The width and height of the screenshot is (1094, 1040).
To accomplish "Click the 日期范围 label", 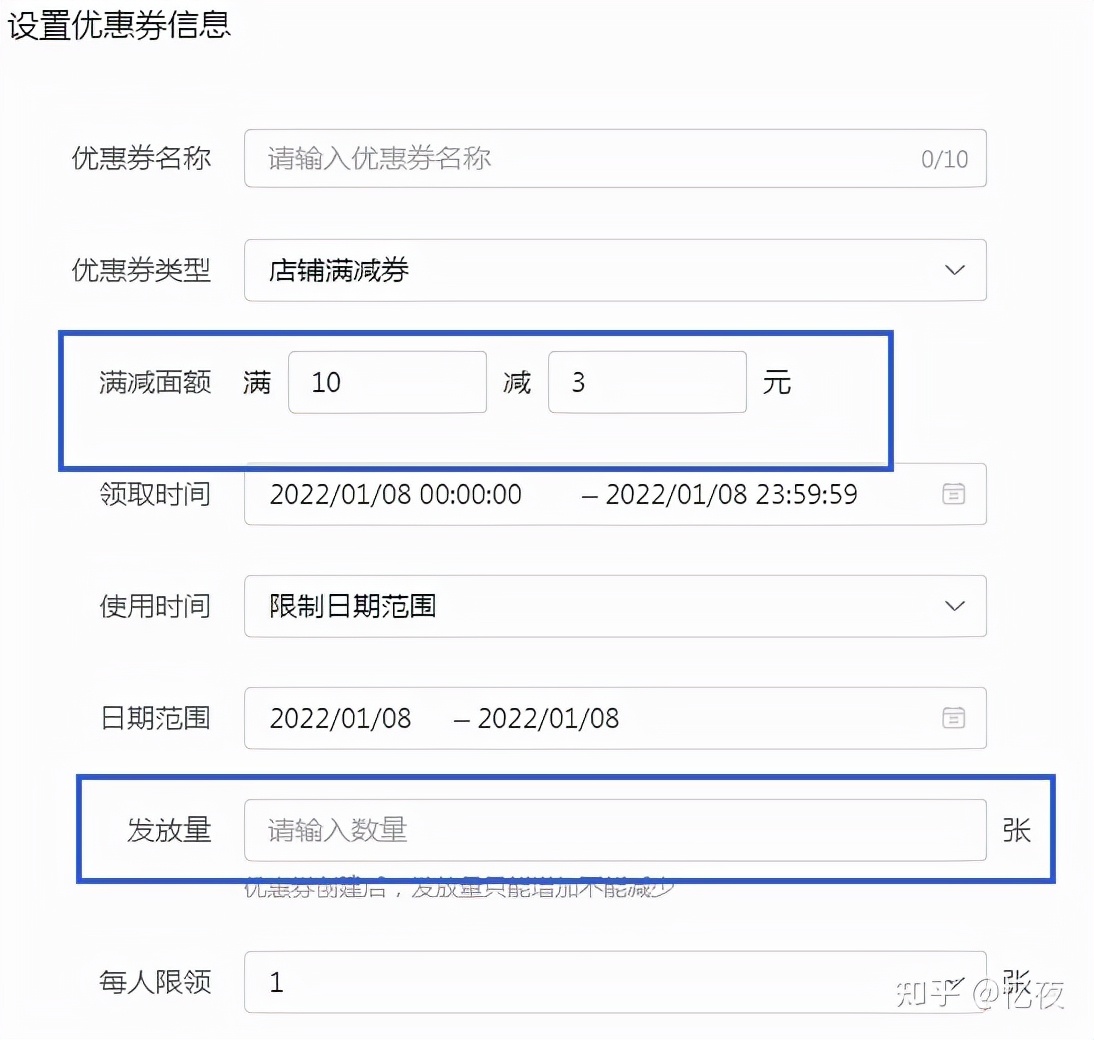I will tap(155, 718).
